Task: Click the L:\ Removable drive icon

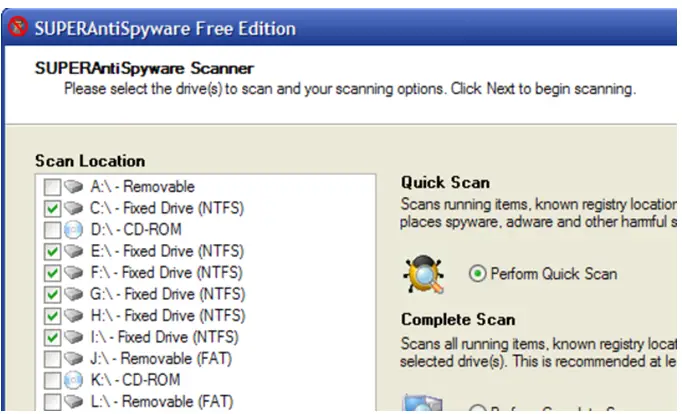Action: [74, 401]
